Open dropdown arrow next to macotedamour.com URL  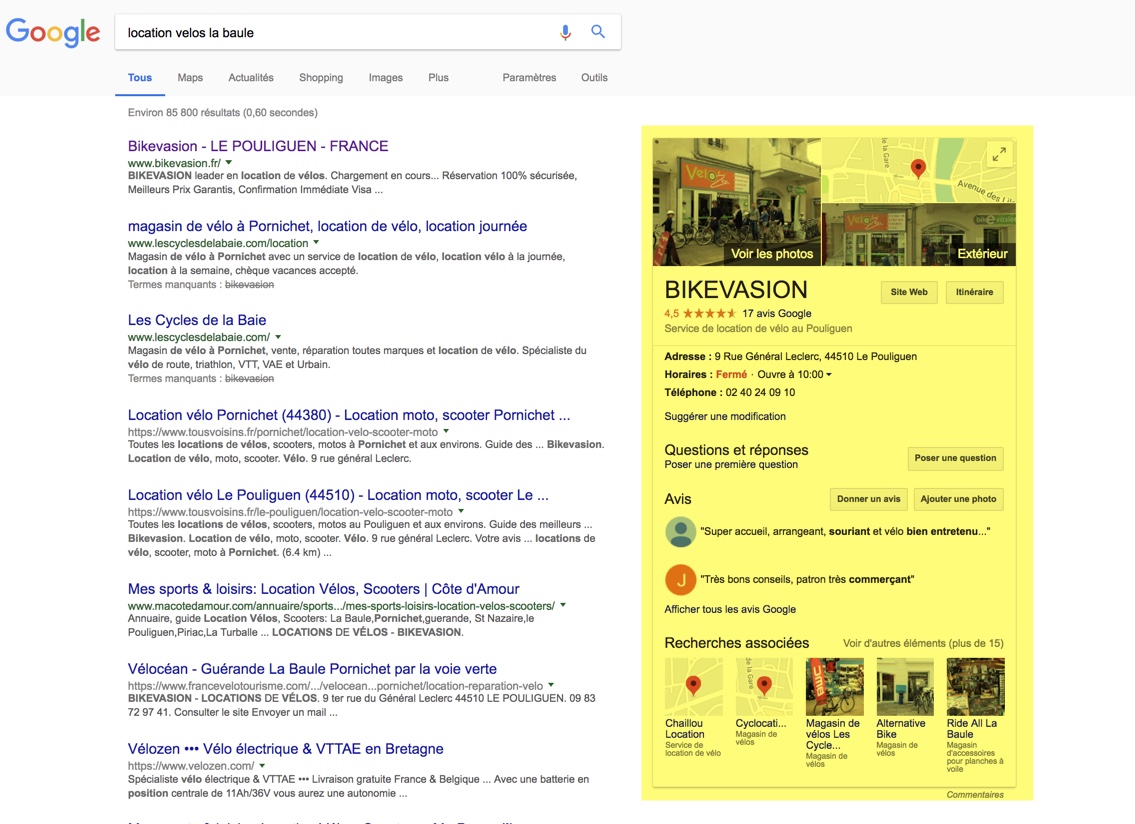pyautogui.click(x=563, y=605)
